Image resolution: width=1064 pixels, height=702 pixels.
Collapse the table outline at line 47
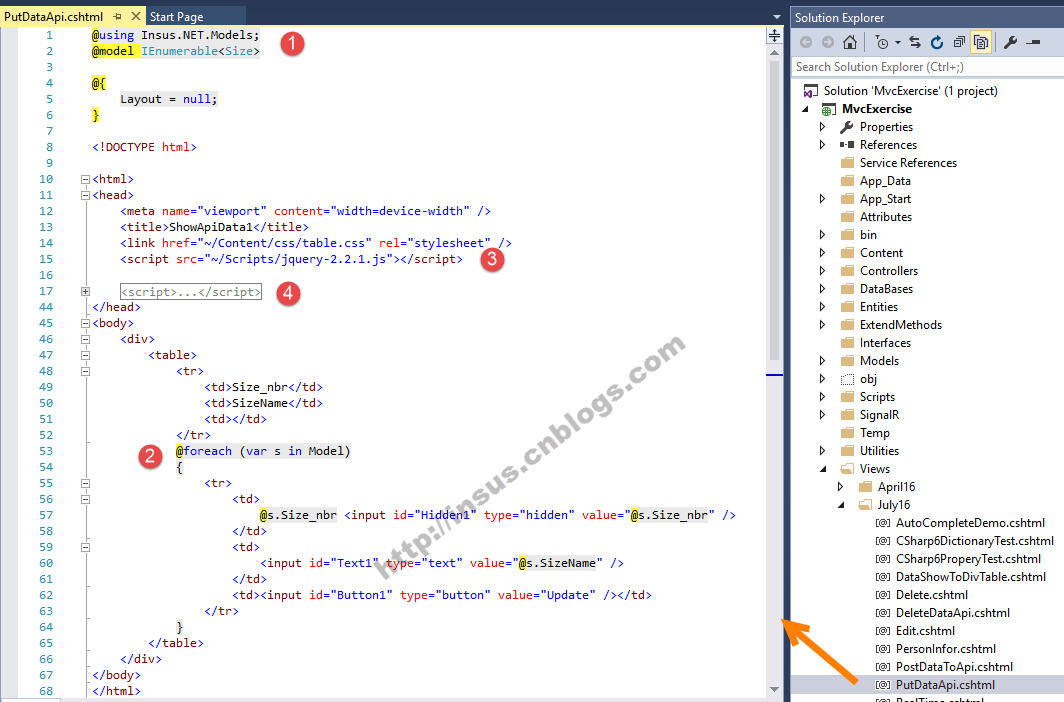[86, 355]
